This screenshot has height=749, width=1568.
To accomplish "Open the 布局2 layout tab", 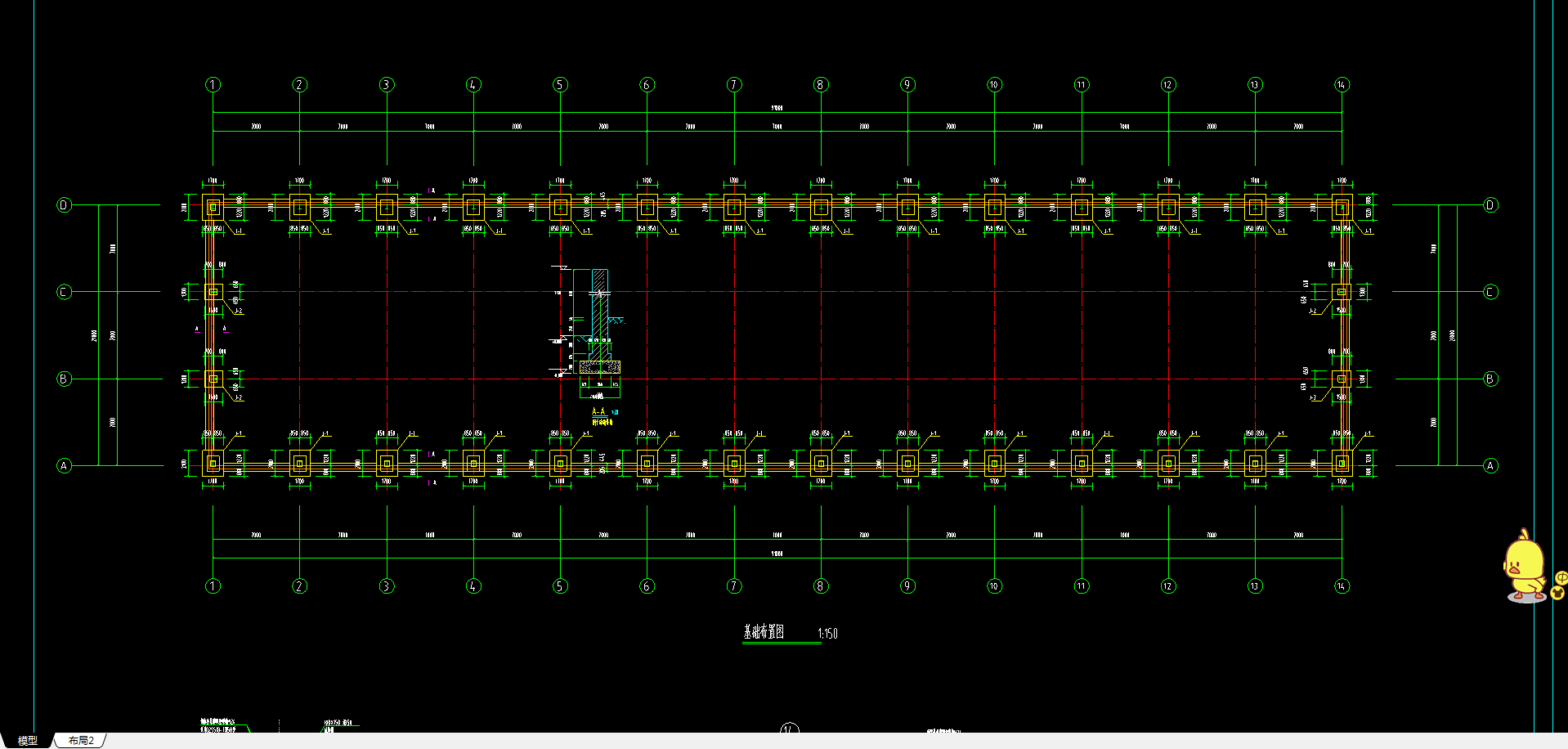I will (x=81, y=740).
